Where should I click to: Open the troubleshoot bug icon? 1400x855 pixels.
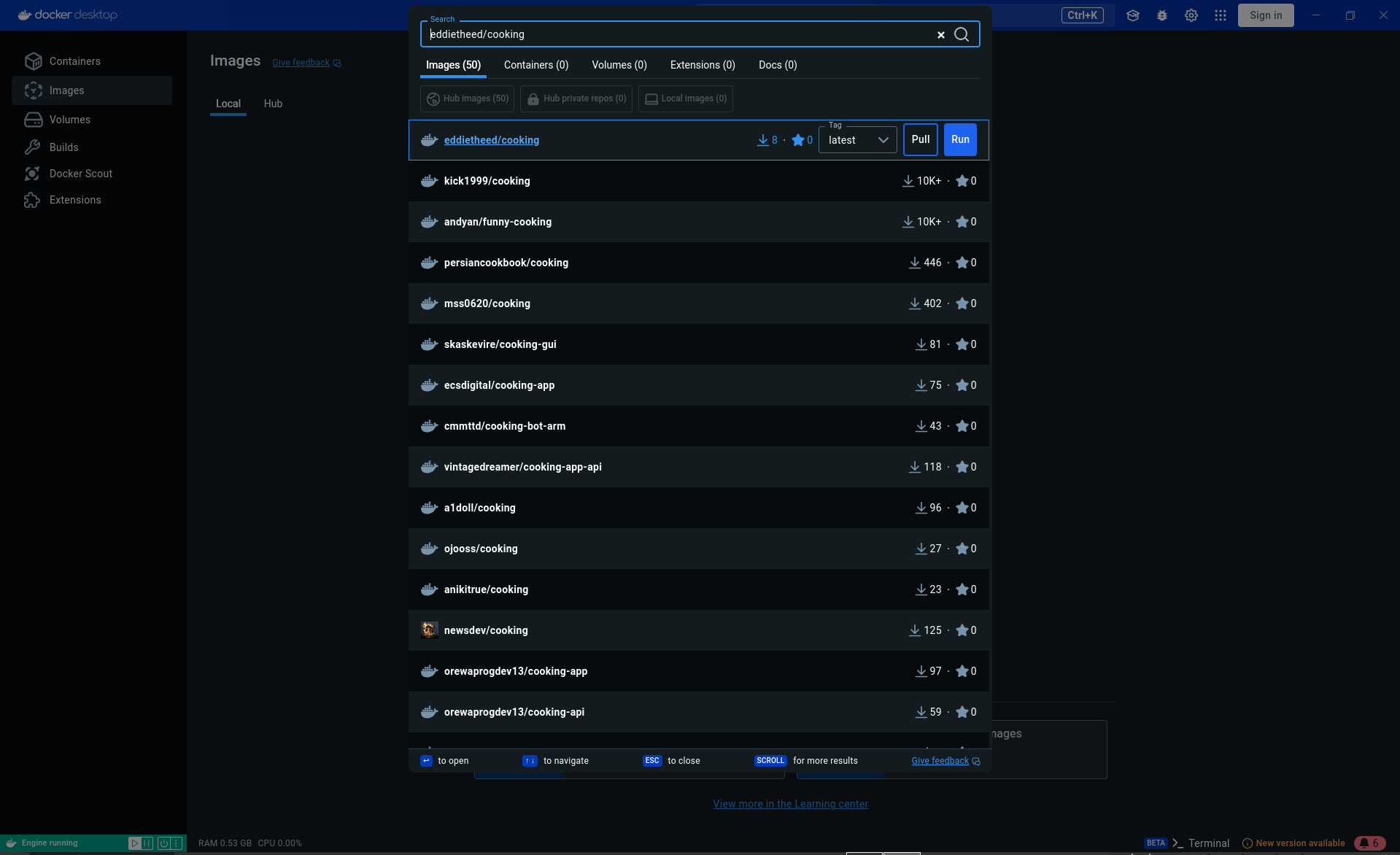1162,15
